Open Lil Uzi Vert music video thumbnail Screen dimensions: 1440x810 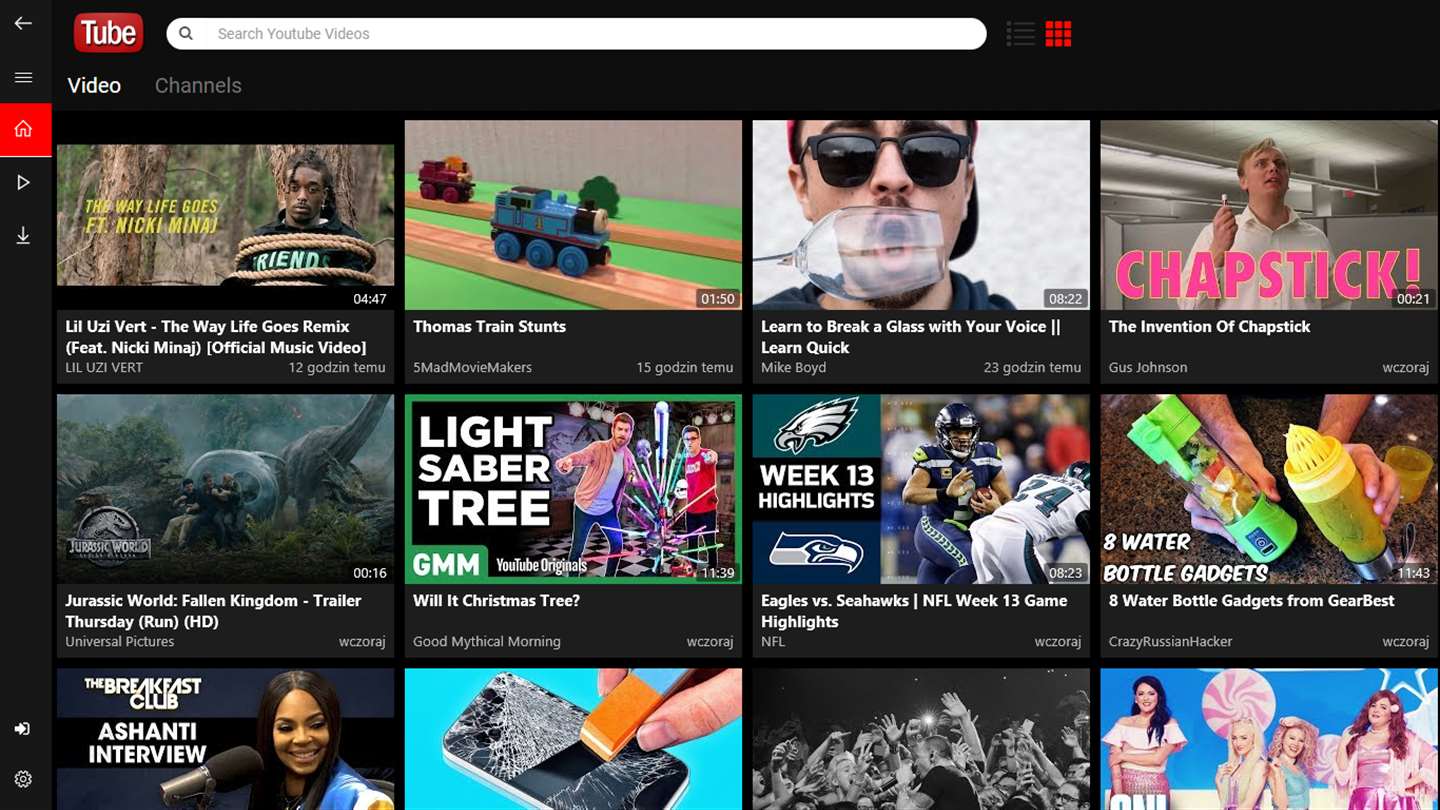(225, 215)
